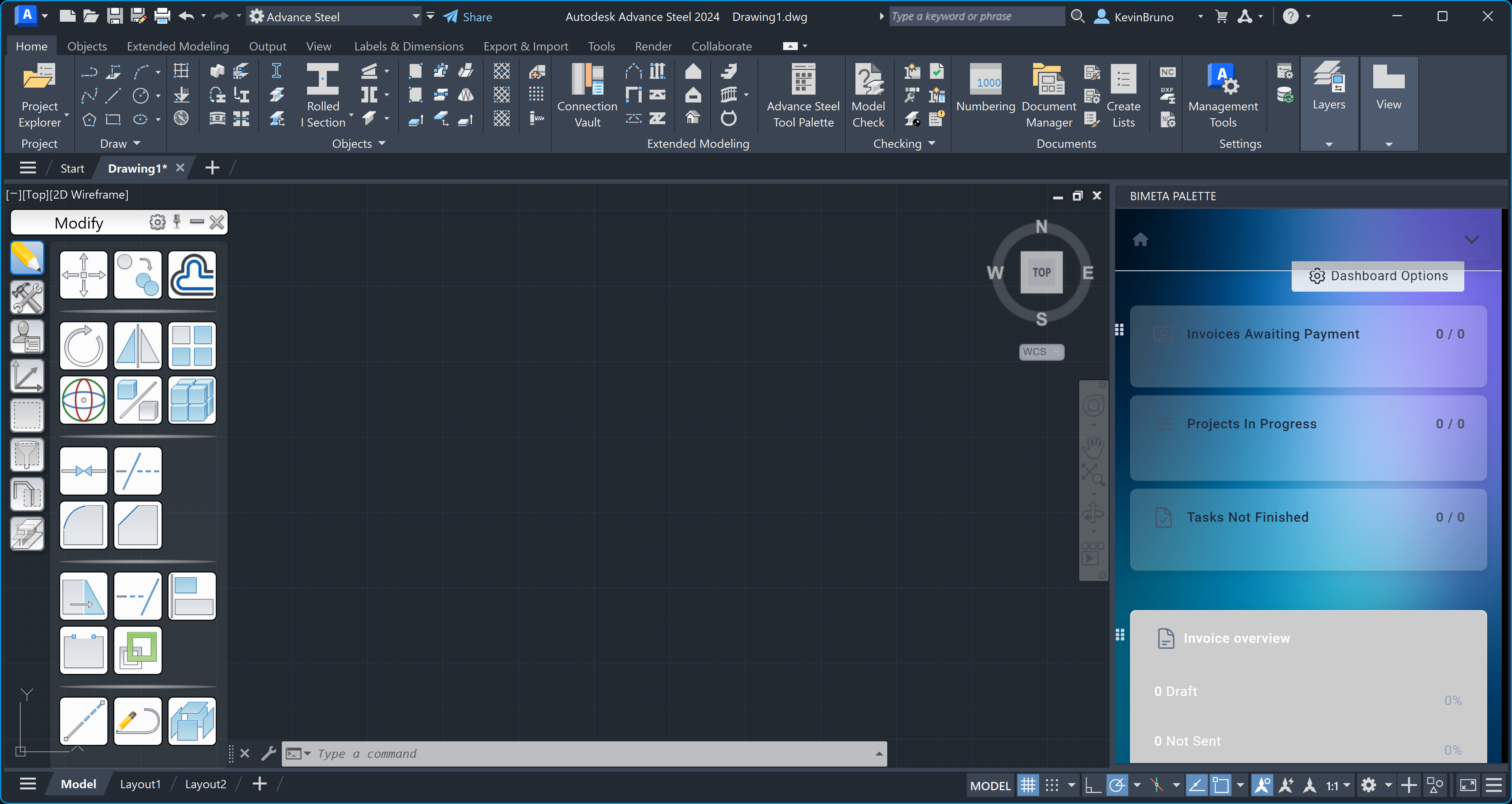Toggle ortho mode in status bar

[x=1092, y=785]
